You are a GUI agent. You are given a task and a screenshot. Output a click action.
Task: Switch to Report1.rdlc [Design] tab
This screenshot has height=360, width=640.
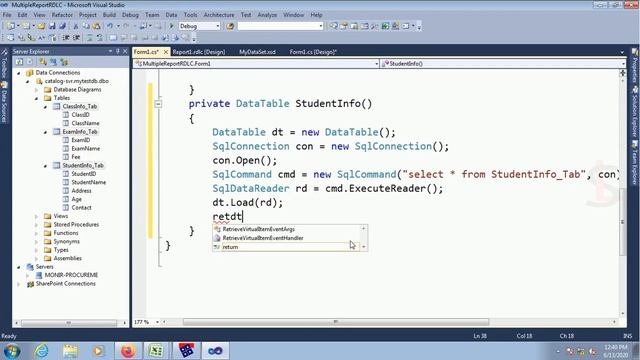(x=199, y=52)
